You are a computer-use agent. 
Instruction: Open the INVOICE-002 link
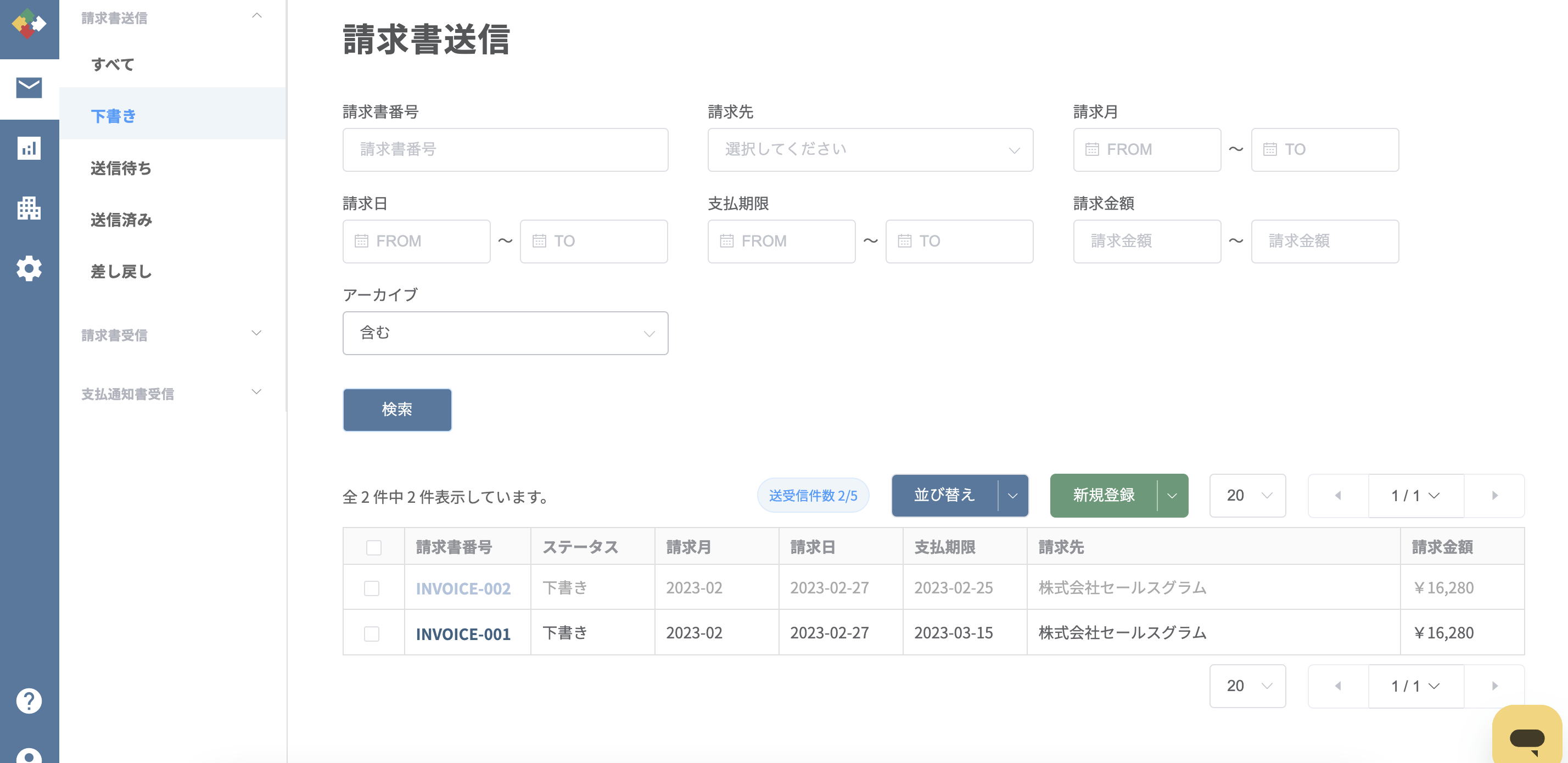463,588
